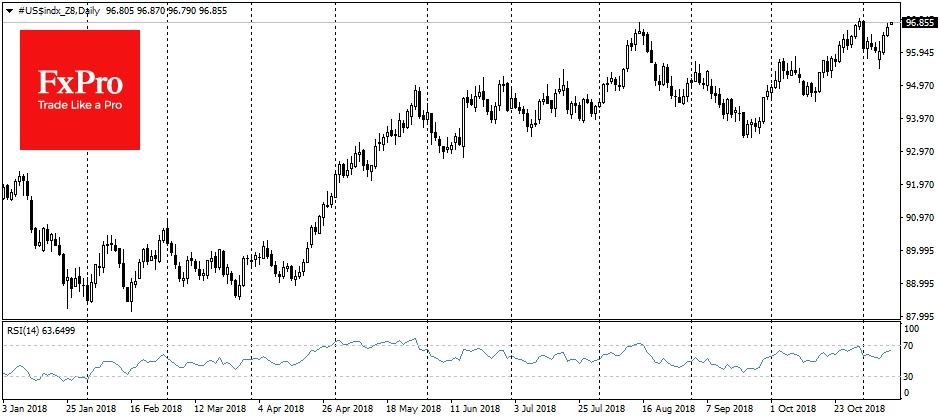
Task: Select the 92.970 price axis label
Action: (x=920, y=151)
